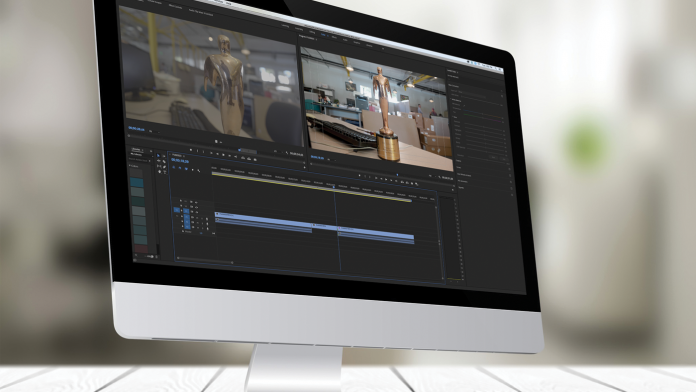
Task: Toggle A2 track targeting blue box
Action: click(x=187, y=222)
